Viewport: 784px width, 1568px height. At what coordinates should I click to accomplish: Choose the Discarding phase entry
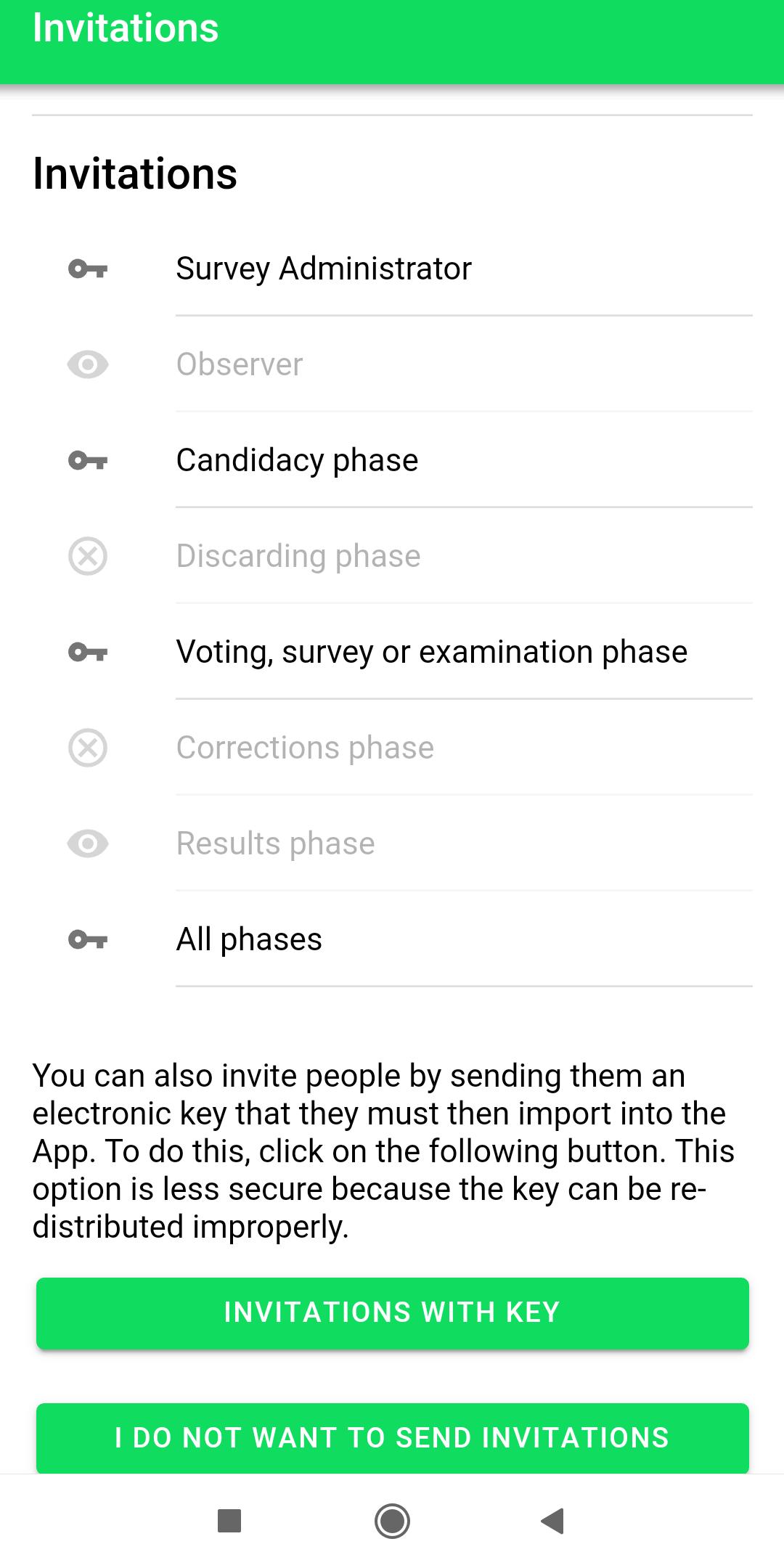tap(392, 556)
